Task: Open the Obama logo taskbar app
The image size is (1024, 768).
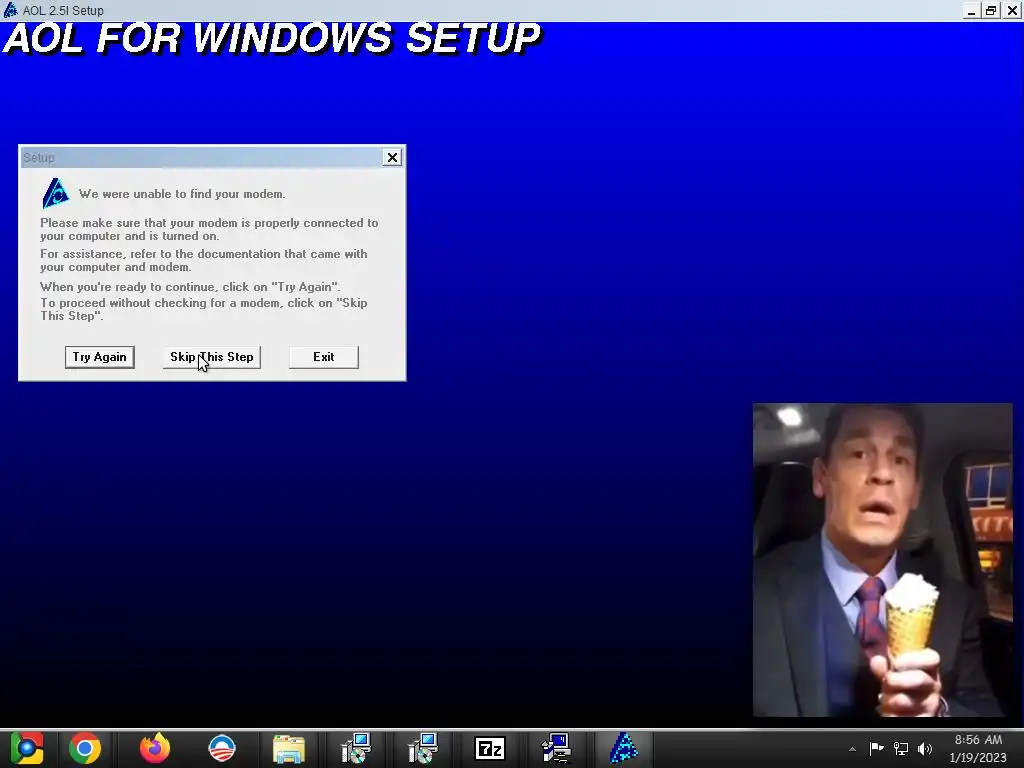Action: click(x=221, y=748)
